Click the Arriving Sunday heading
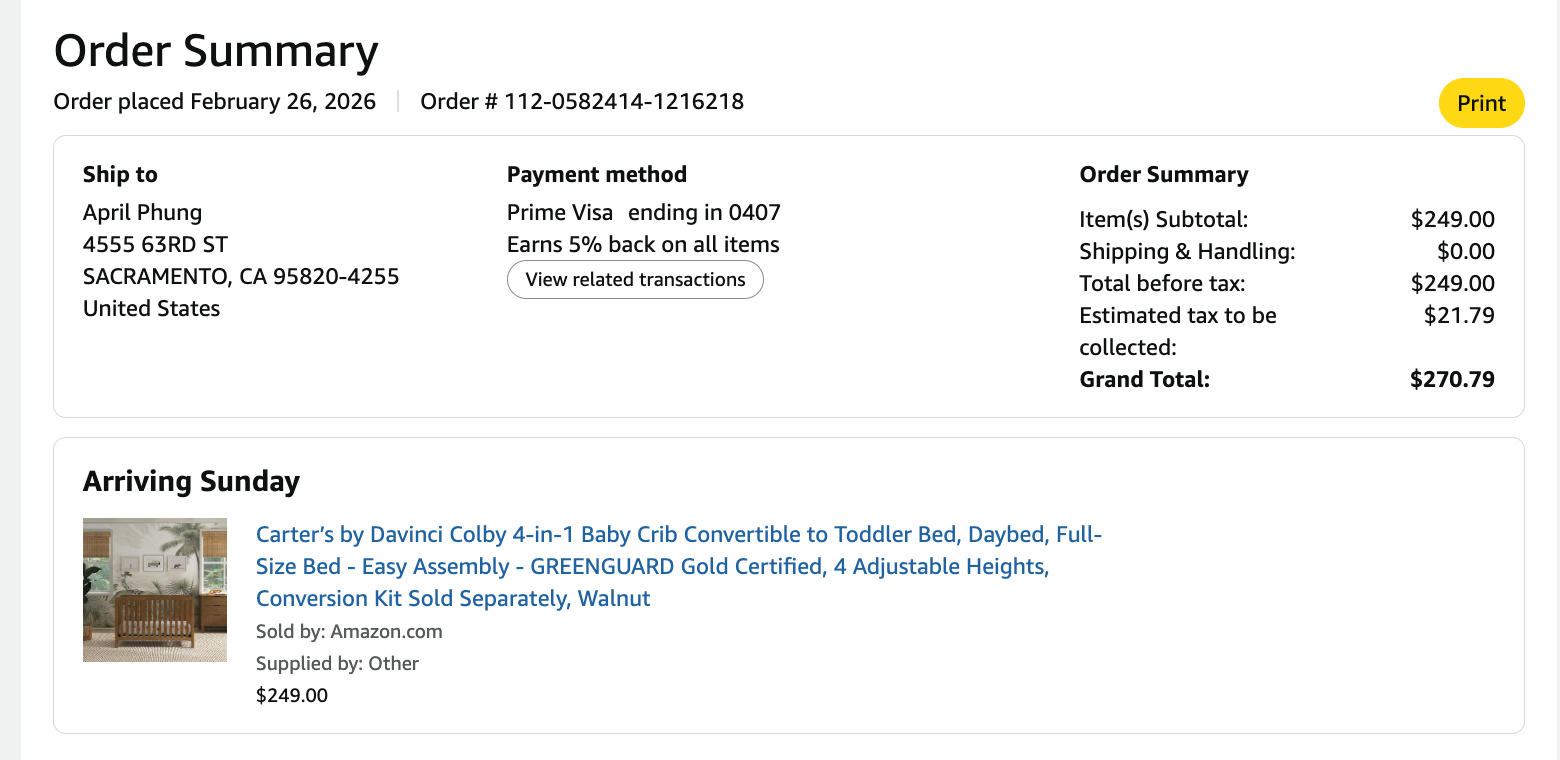The image size is (1560, 760). (x=191, y=481)
